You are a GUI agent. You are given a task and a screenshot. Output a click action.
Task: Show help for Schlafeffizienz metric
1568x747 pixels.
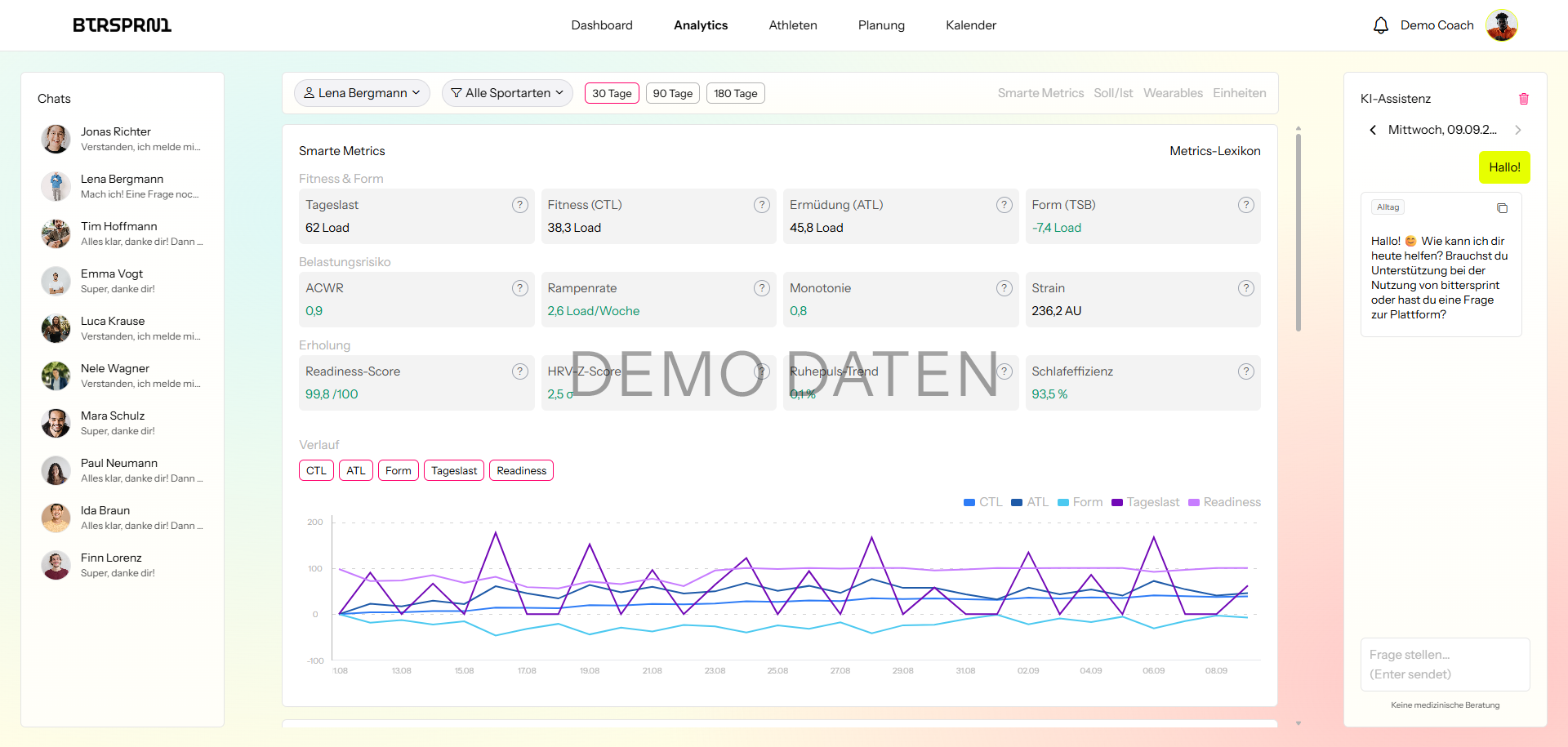[1246, 371]
